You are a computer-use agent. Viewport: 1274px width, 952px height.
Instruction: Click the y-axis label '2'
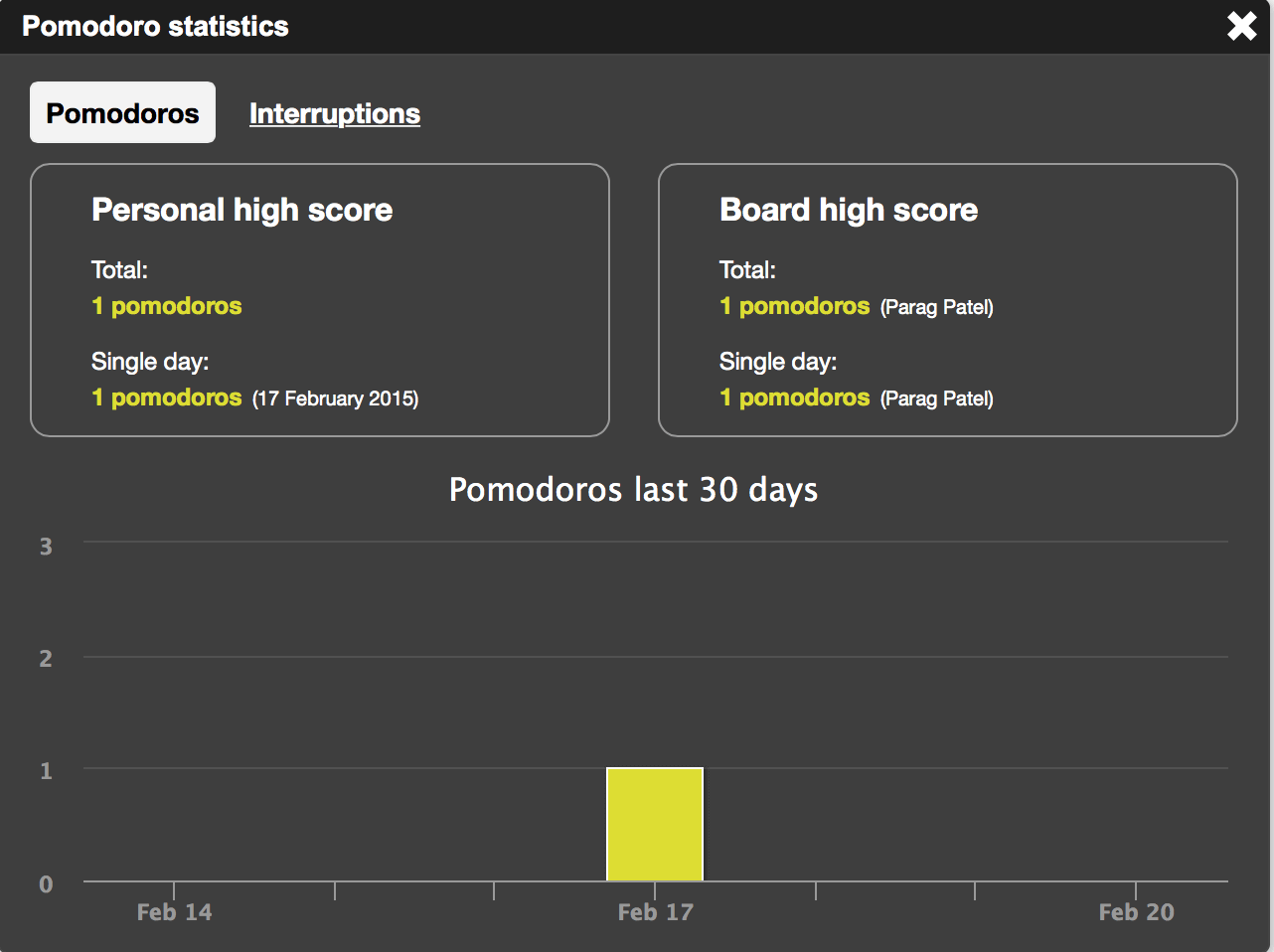click(46, 658)
